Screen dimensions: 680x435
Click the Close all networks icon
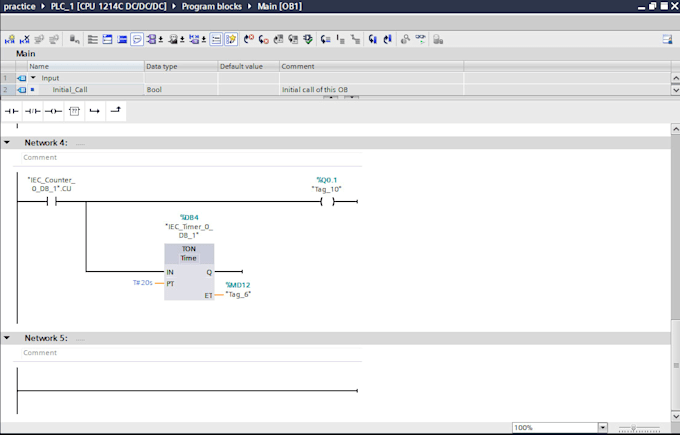pos(107,40)
